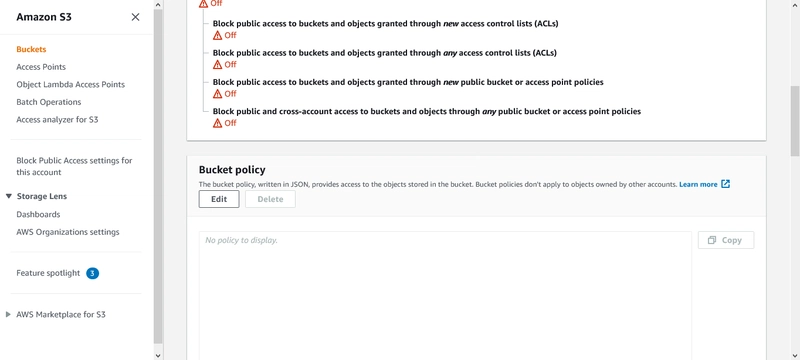Click warning icon under any ACLs setting
800x360 pixels.
[217, 64]
